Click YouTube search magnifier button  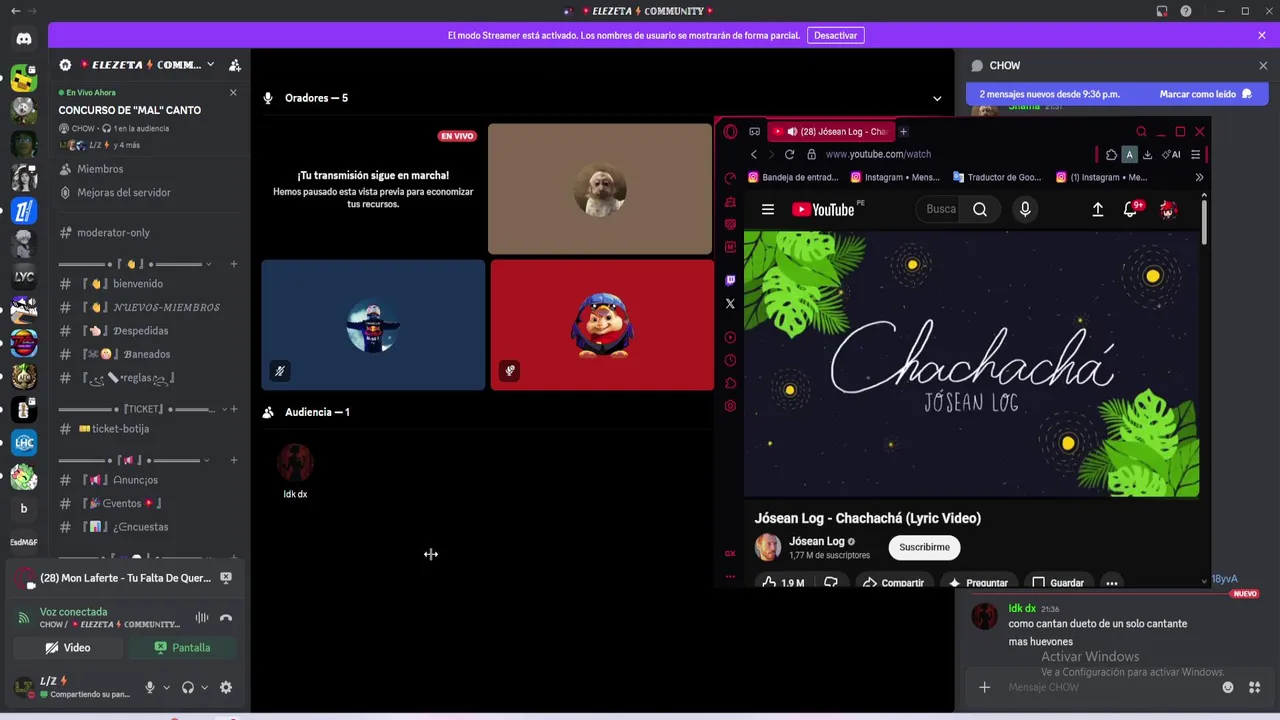click(980, 209)
